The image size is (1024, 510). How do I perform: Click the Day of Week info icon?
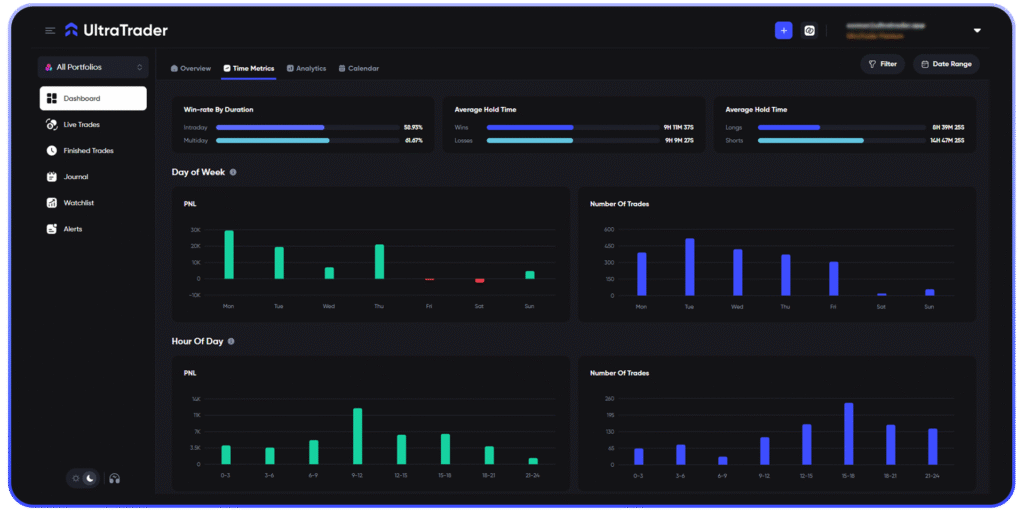(233, 172)
